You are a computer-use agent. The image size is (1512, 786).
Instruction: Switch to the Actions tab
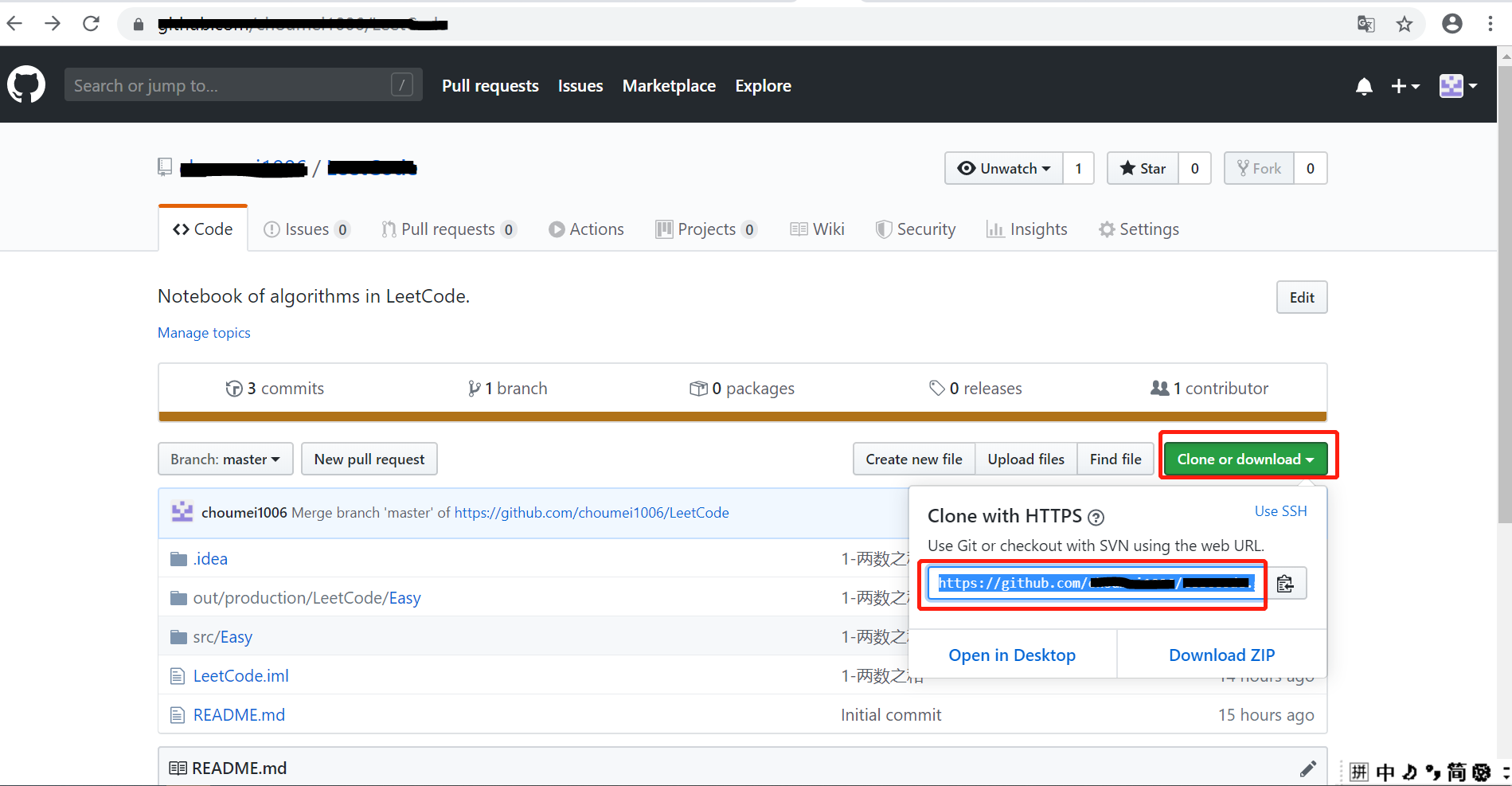click(587, 229)
